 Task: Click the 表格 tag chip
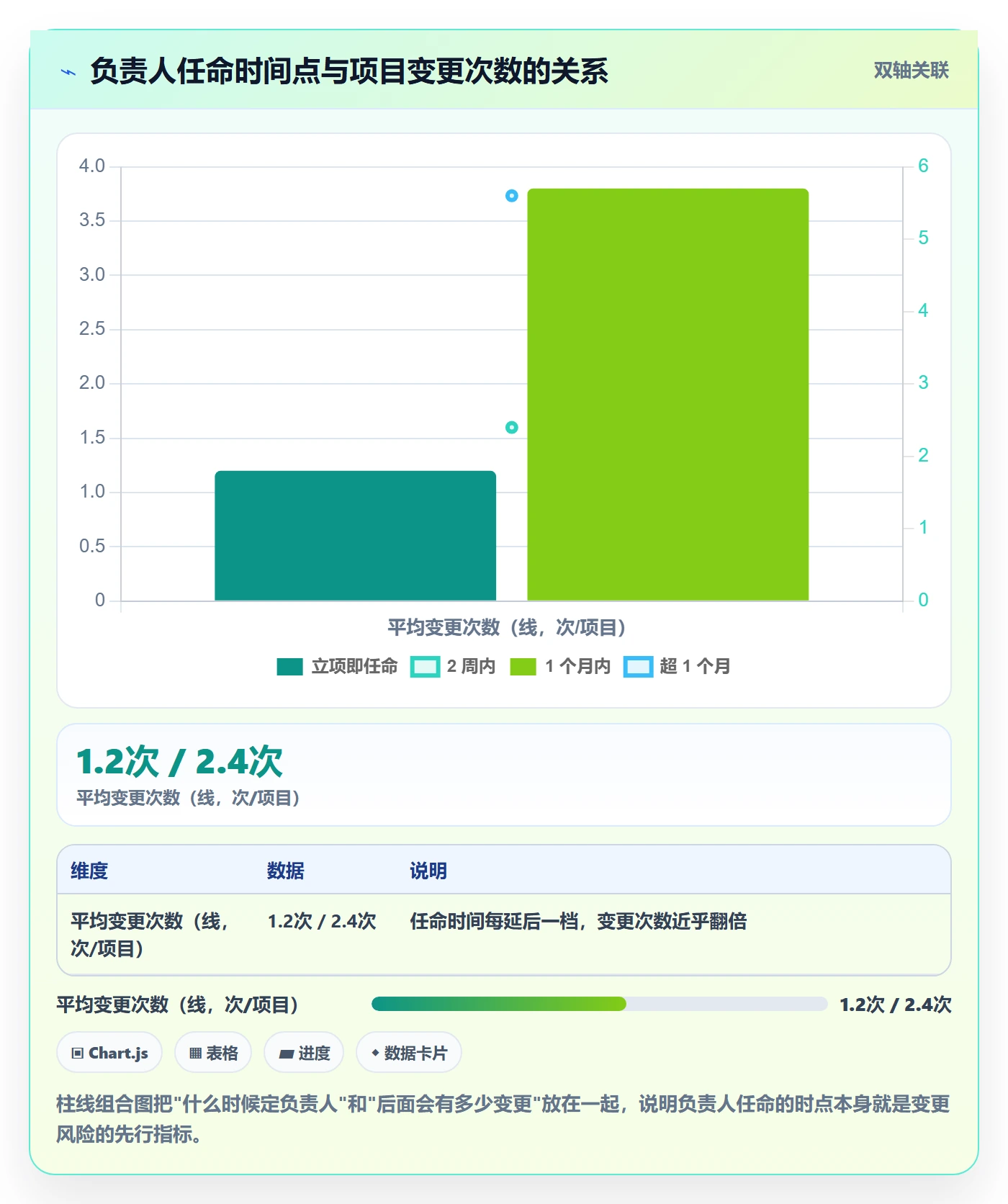click(213, 1053)
